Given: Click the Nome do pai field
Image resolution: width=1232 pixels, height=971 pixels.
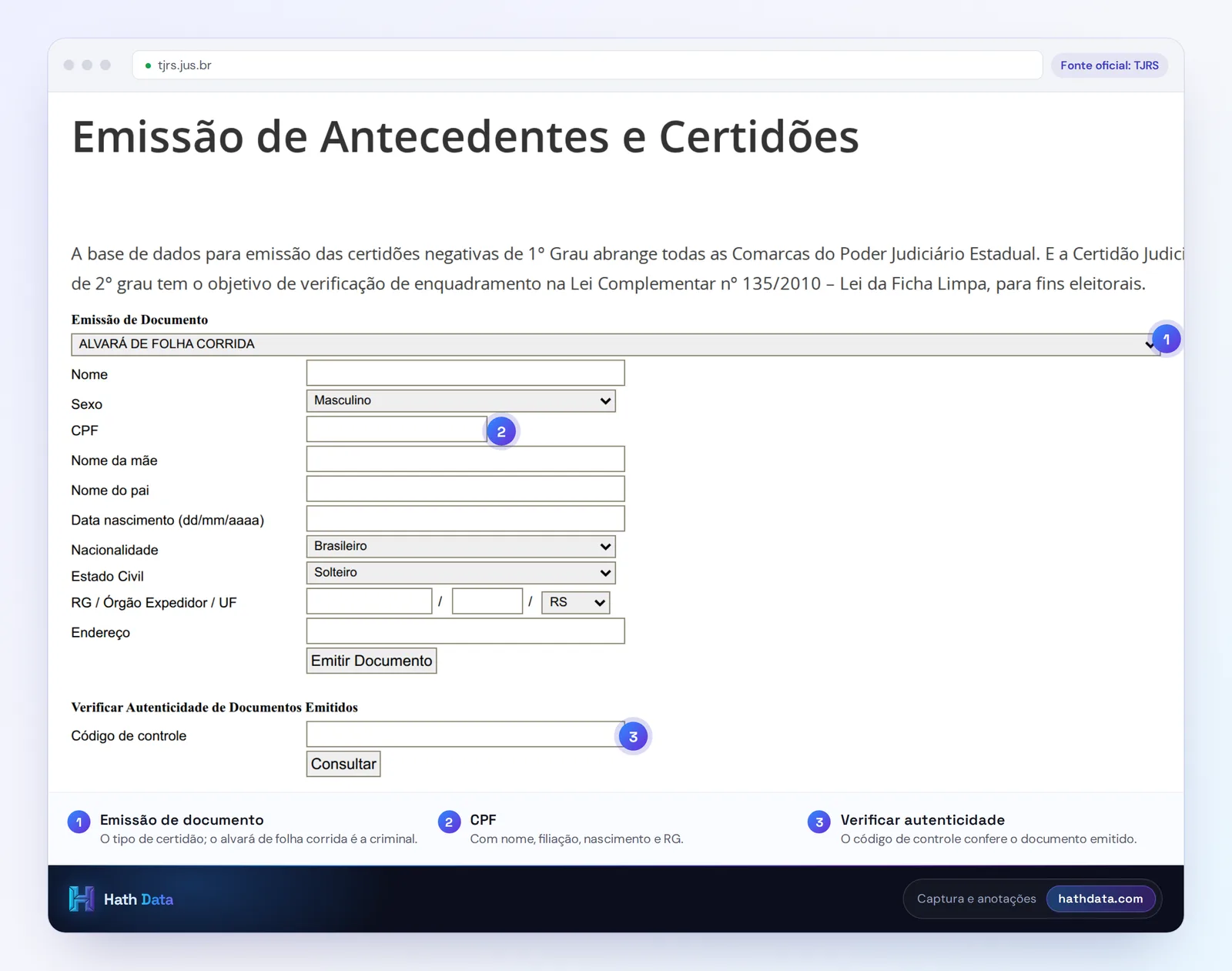Looking at the screenshot, I should [x=465, y=489].
